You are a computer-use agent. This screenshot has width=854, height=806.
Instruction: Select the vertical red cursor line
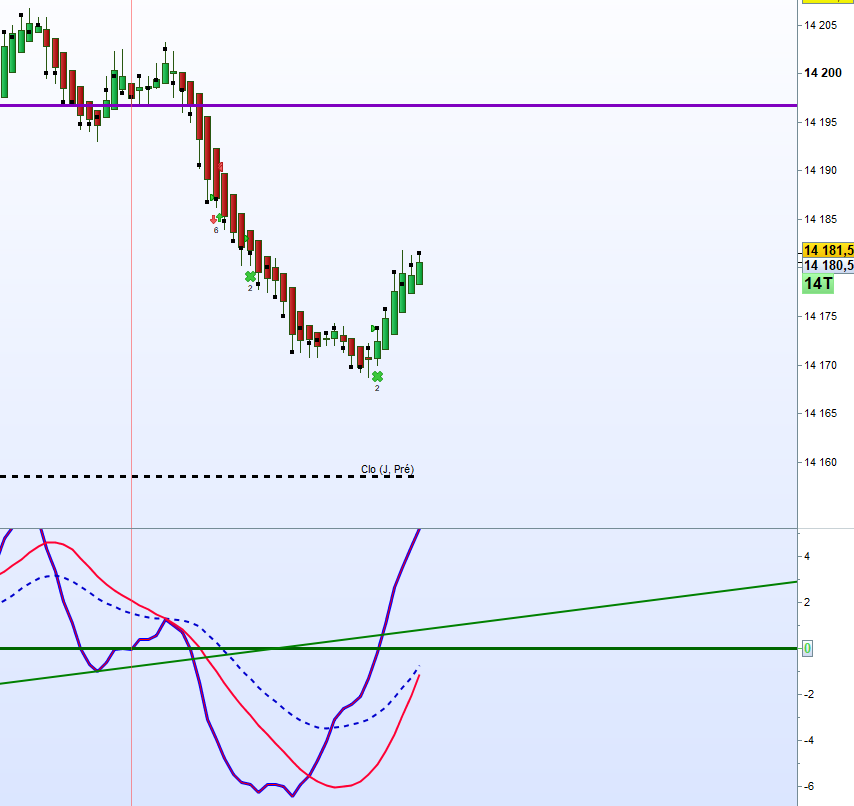(131, 403)
